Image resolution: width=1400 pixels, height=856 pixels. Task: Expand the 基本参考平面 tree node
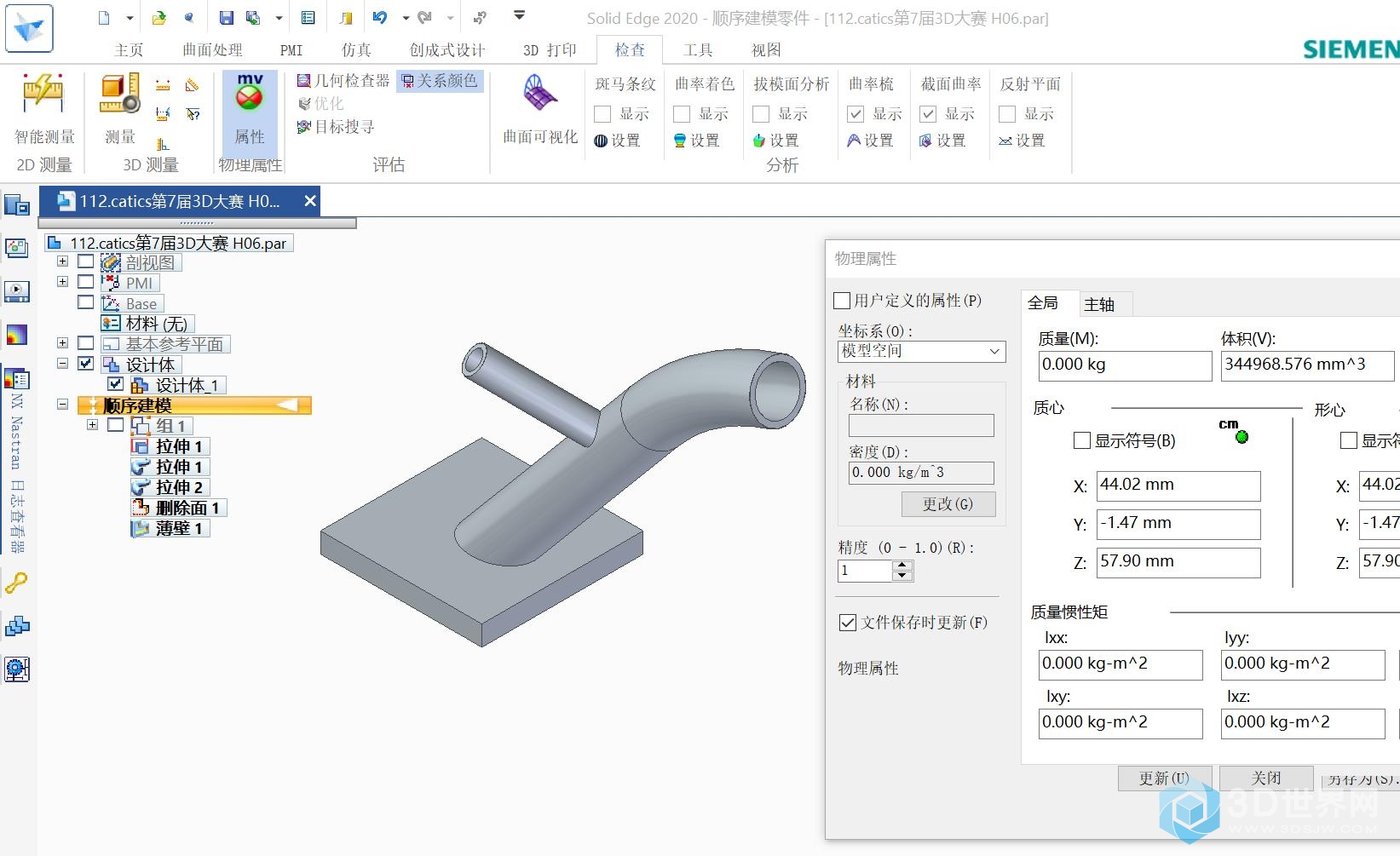coord(62,342)
